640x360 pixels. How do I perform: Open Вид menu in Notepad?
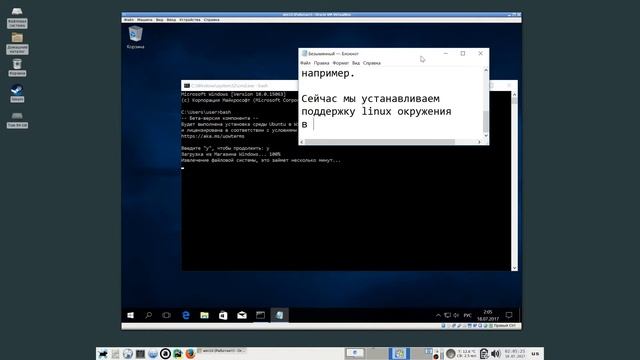[356, 63]
